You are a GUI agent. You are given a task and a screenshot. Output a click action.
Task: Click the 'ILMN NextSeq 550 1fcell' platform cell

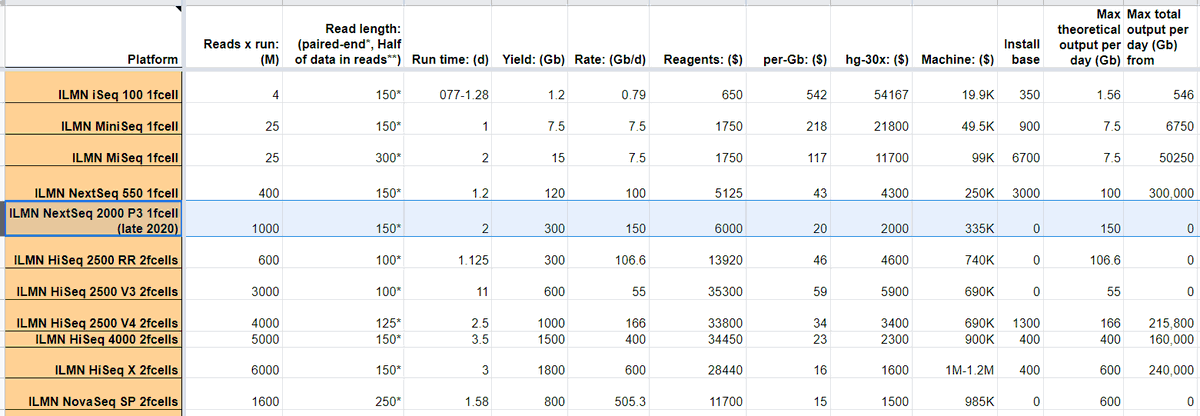click(95, 184)
